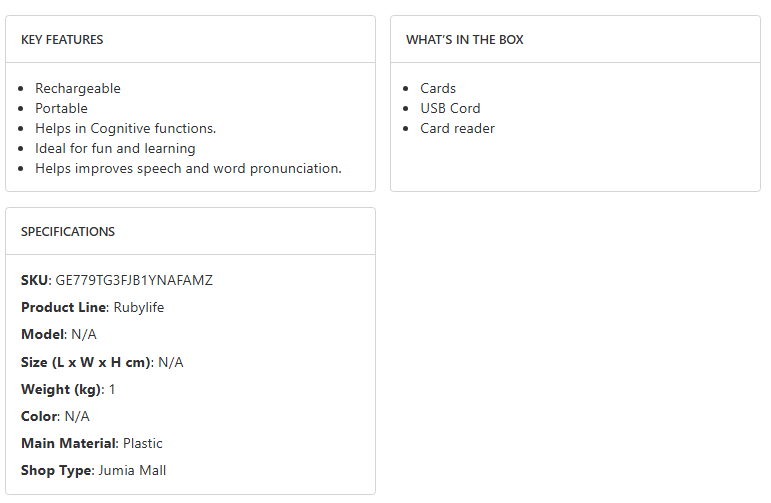Click the speech and word pronunciation line
This screenshot has height=503, width=771.
point(188,168)
